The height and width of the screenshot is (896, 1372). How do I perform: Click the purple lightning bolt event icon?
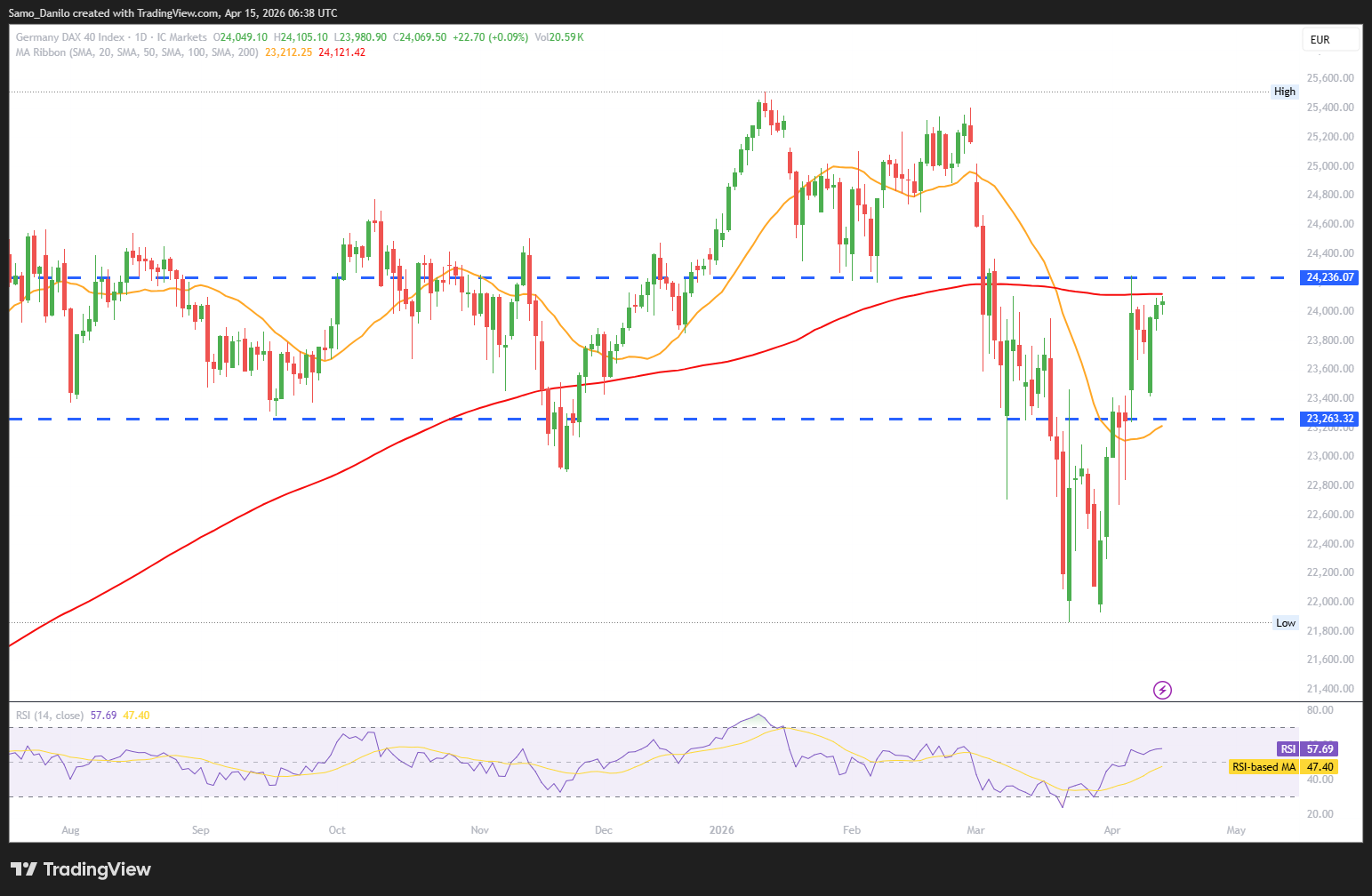point(1162,690)
